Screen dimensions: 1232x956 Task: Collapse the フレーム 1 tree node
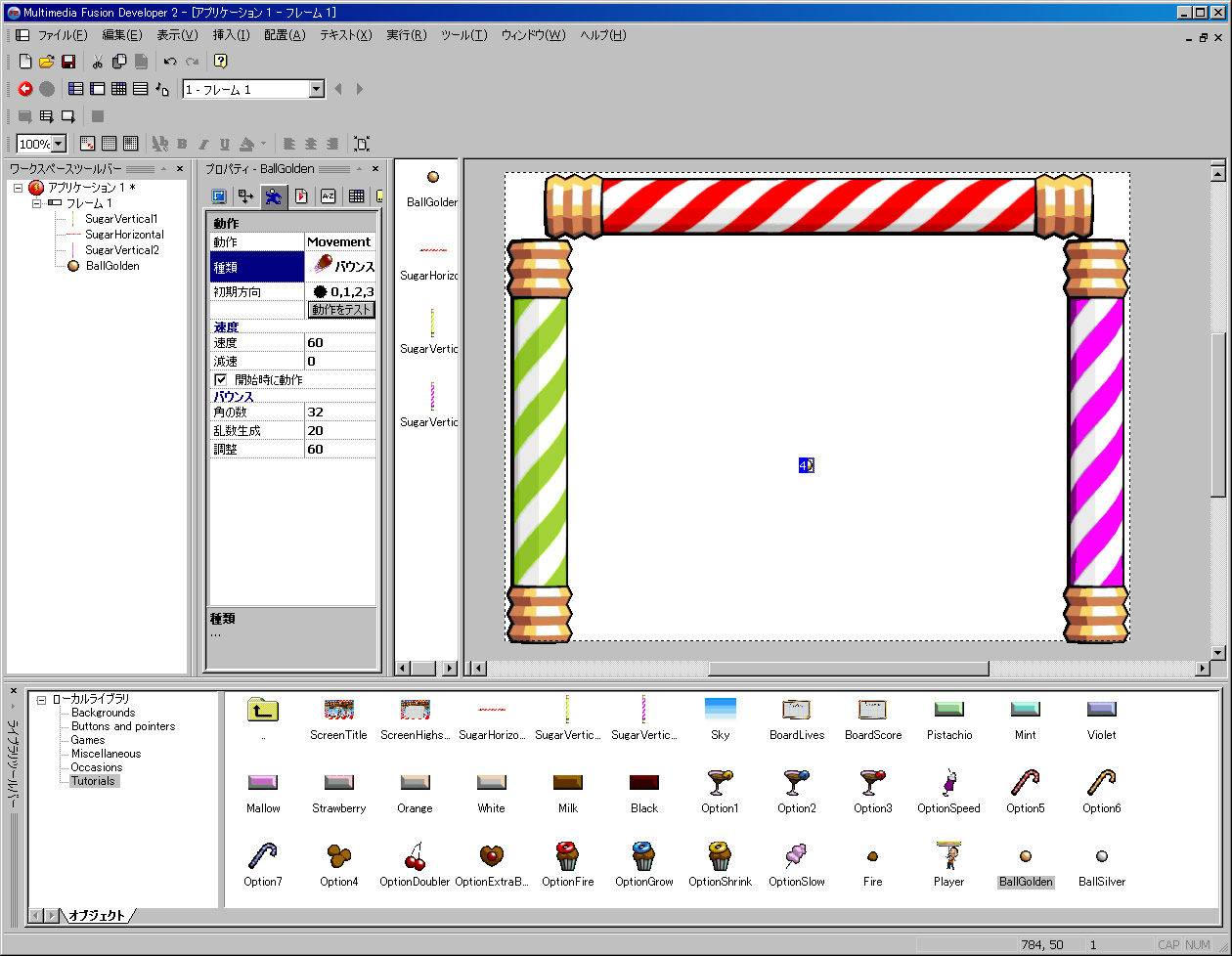36,203
